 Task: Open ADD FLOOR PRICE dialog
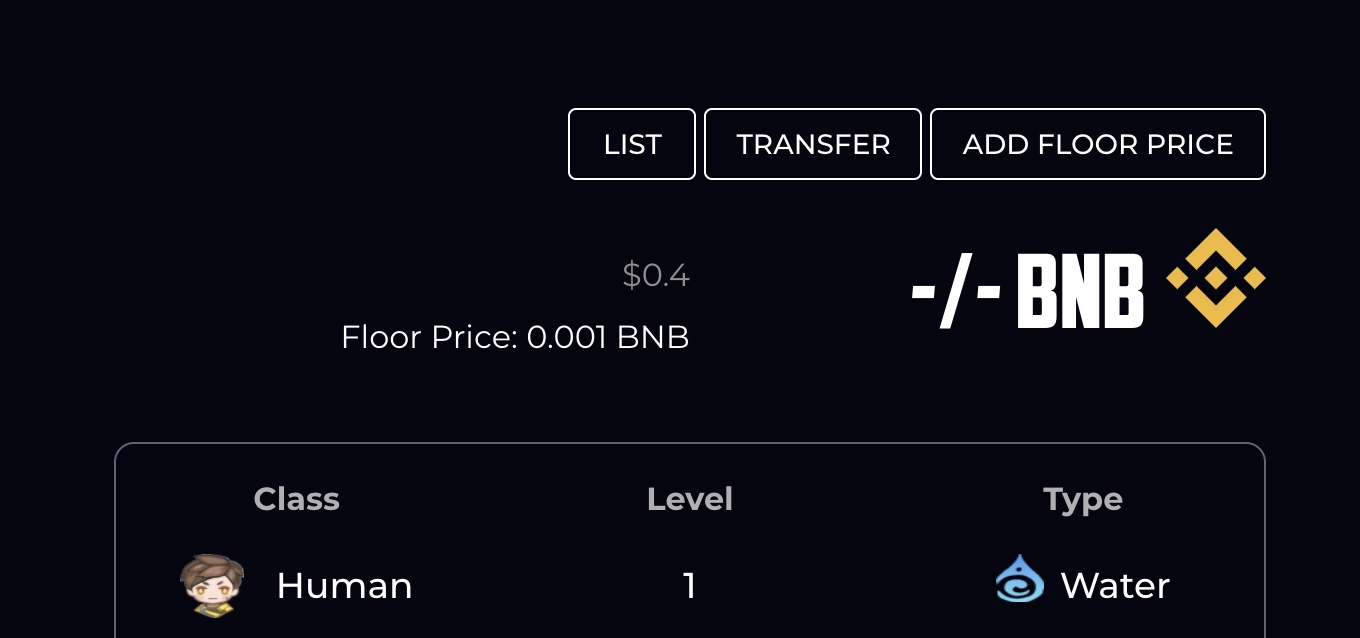coord(1097,144)
